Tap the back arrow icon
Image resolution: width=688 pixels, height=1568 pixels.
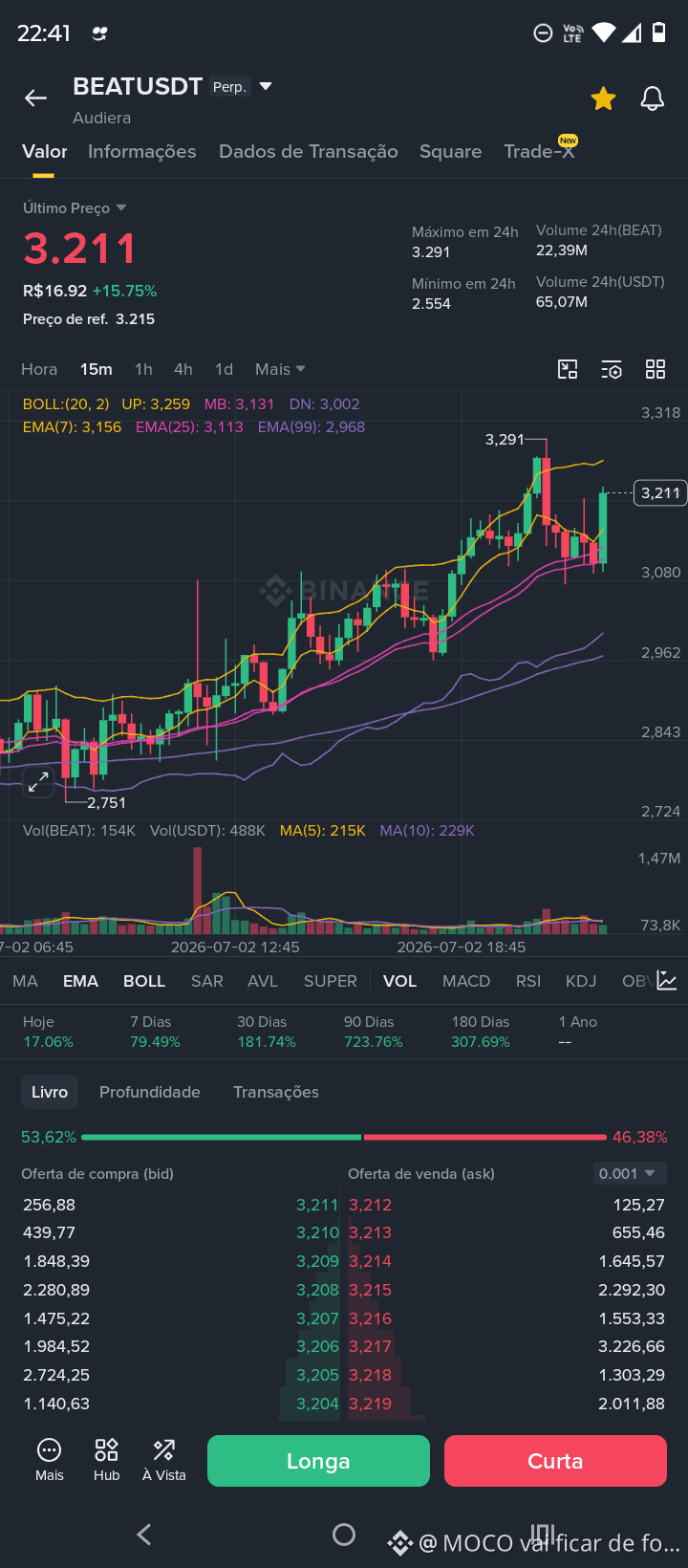tap(35, 98)
